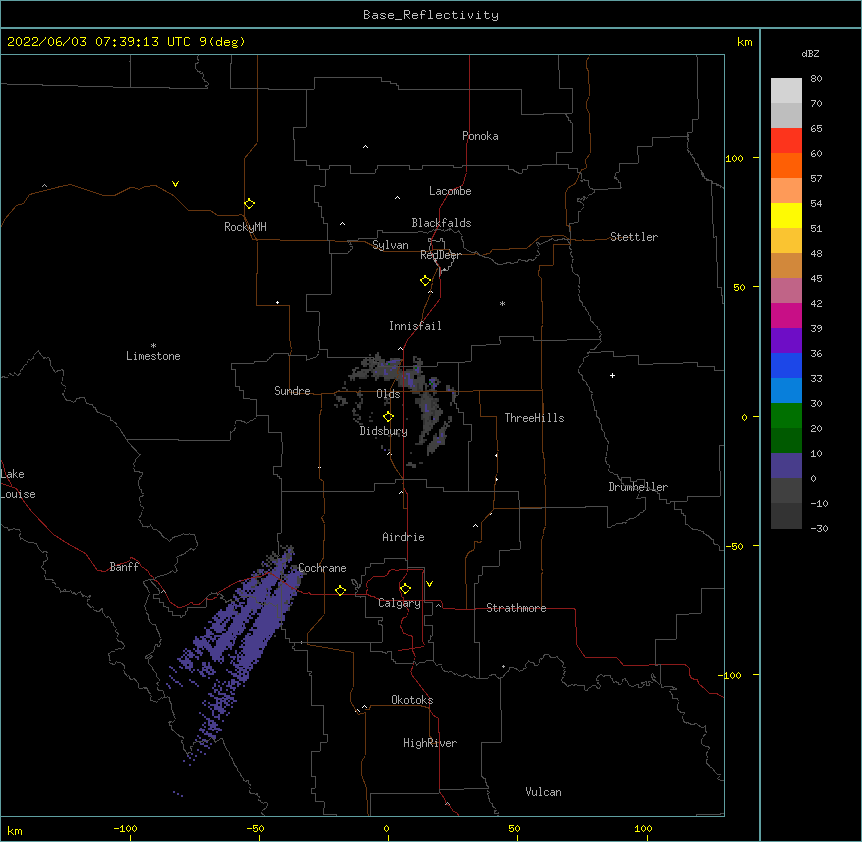Click the Limestone label
Image resolution: width=862 pixels, height=842 pixels.
[x=153, y=356]
